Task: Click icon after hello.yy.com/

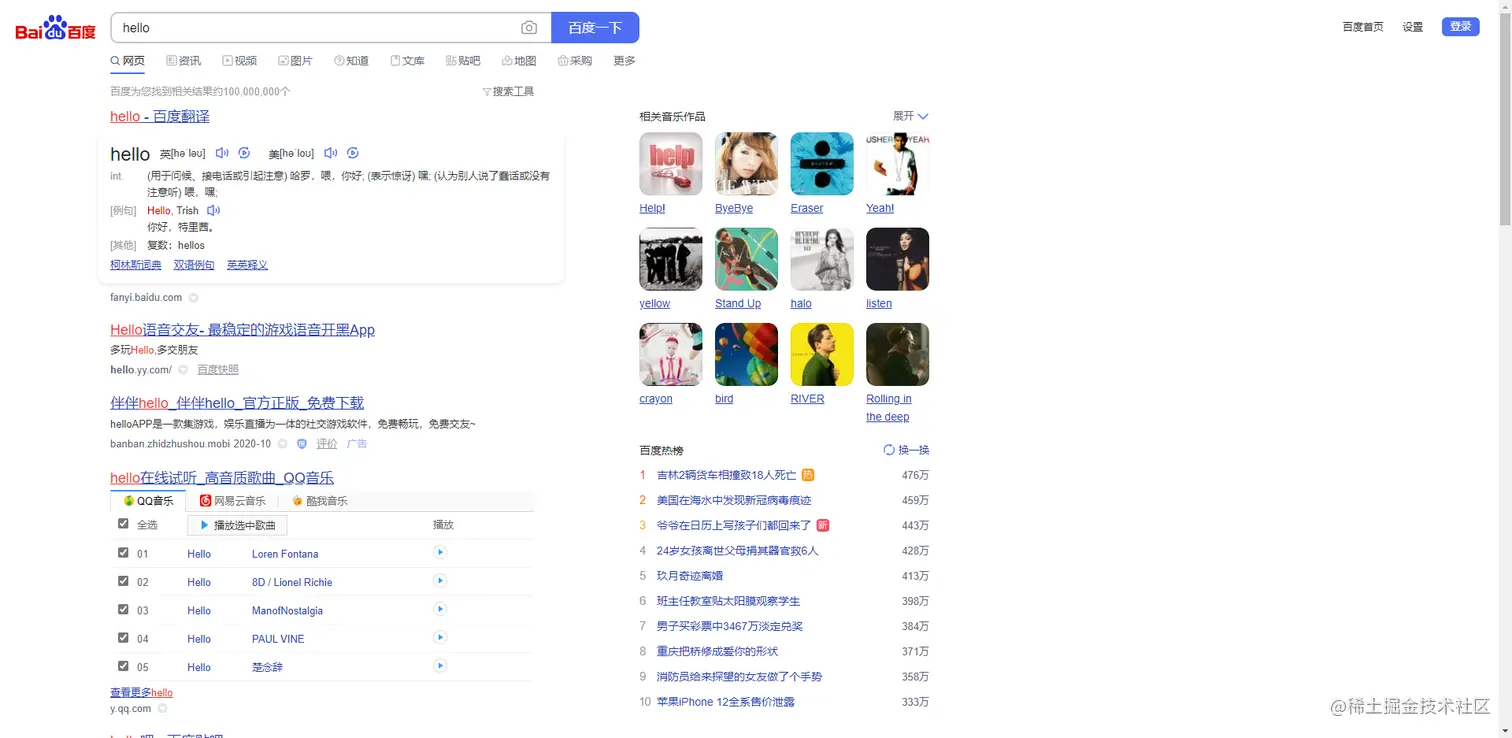Action: (x=183, y=370)
